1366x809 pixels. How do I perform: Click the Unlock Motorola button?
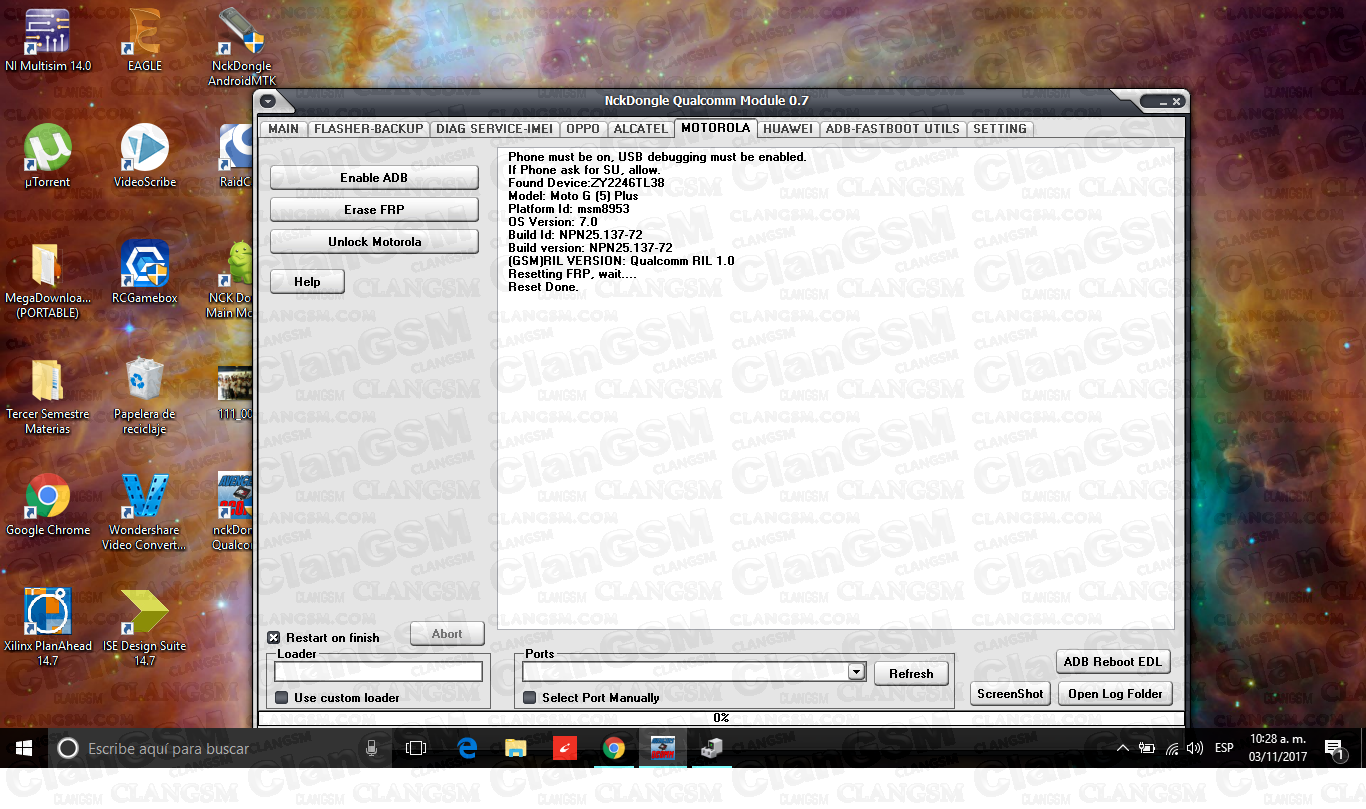(x=374, y=242)
